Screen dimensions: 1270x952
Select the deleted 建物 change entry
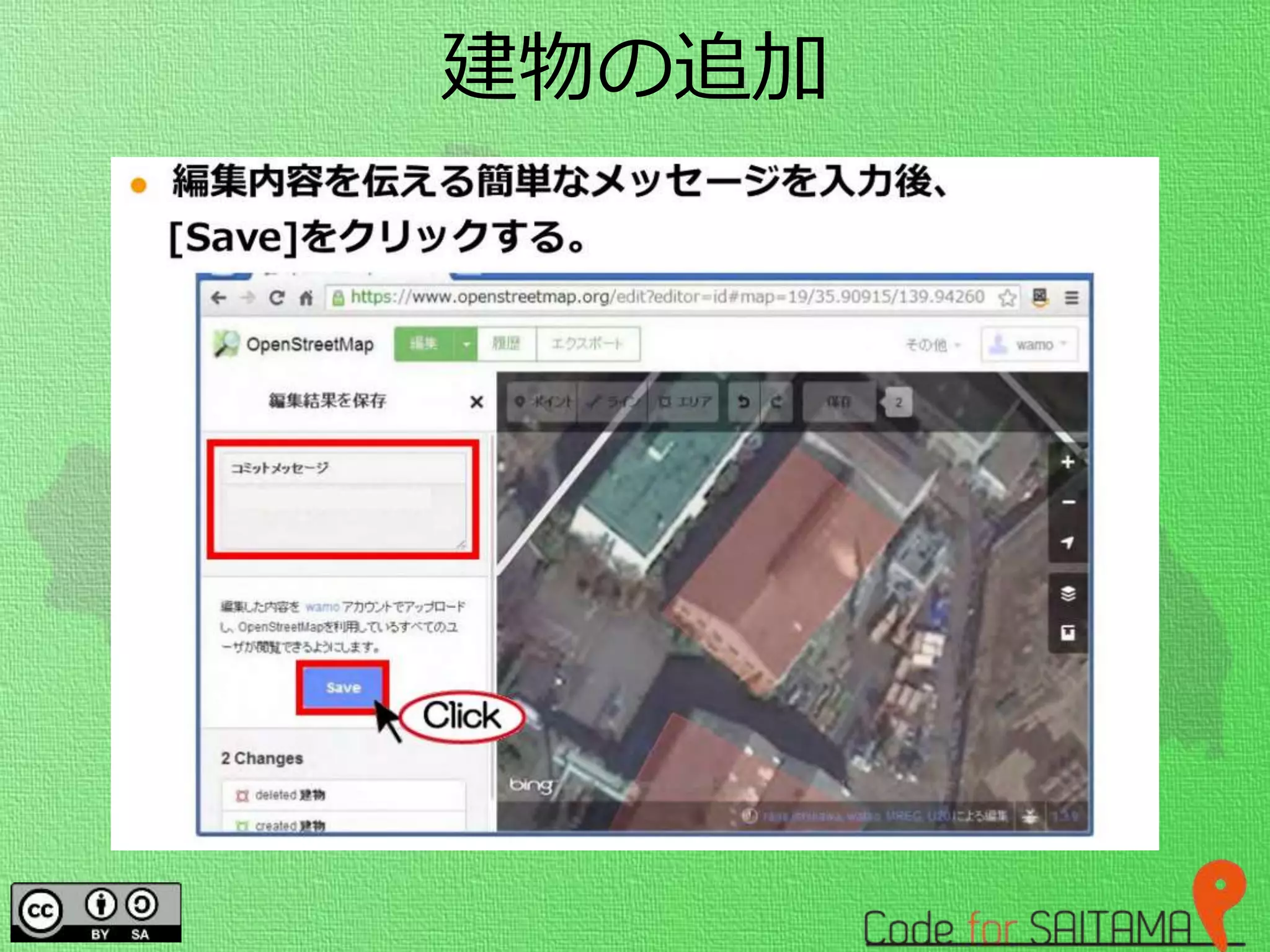(x=344, y=795)
